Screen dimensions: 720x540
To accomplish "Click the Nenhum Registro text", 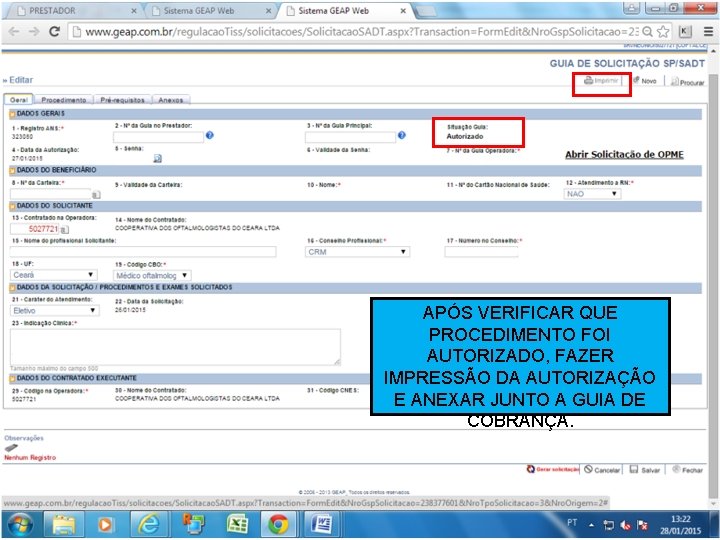I will [30, 458].
